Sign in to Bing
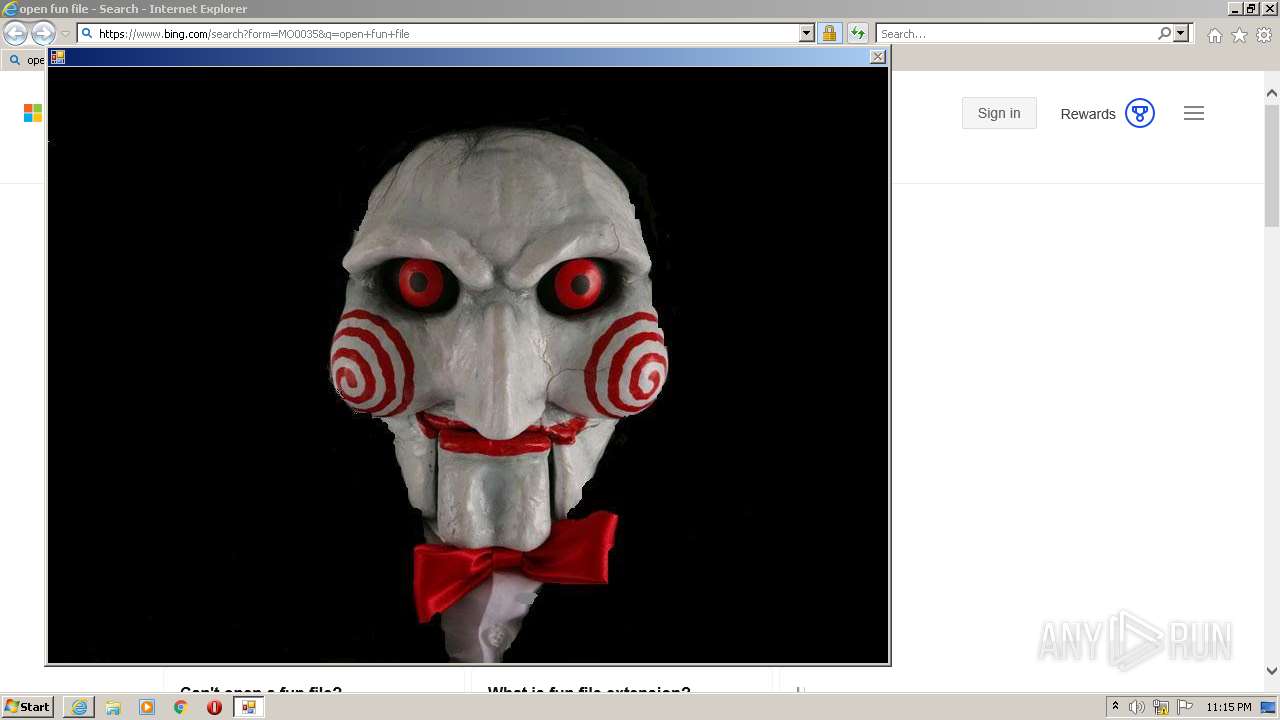 (999, 113)
